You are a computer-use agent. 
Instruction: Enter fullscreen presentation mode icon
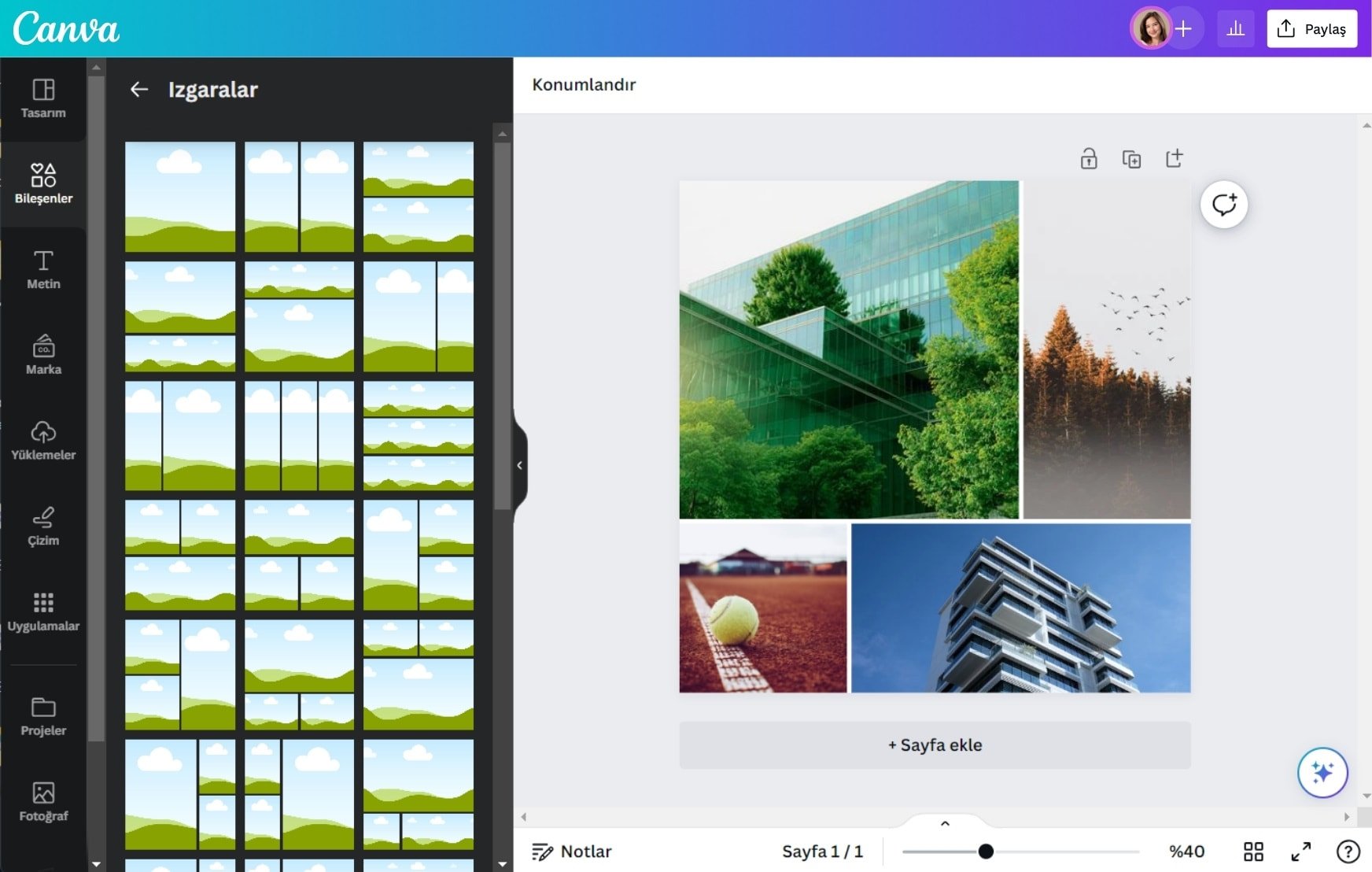coord(1301,852)
